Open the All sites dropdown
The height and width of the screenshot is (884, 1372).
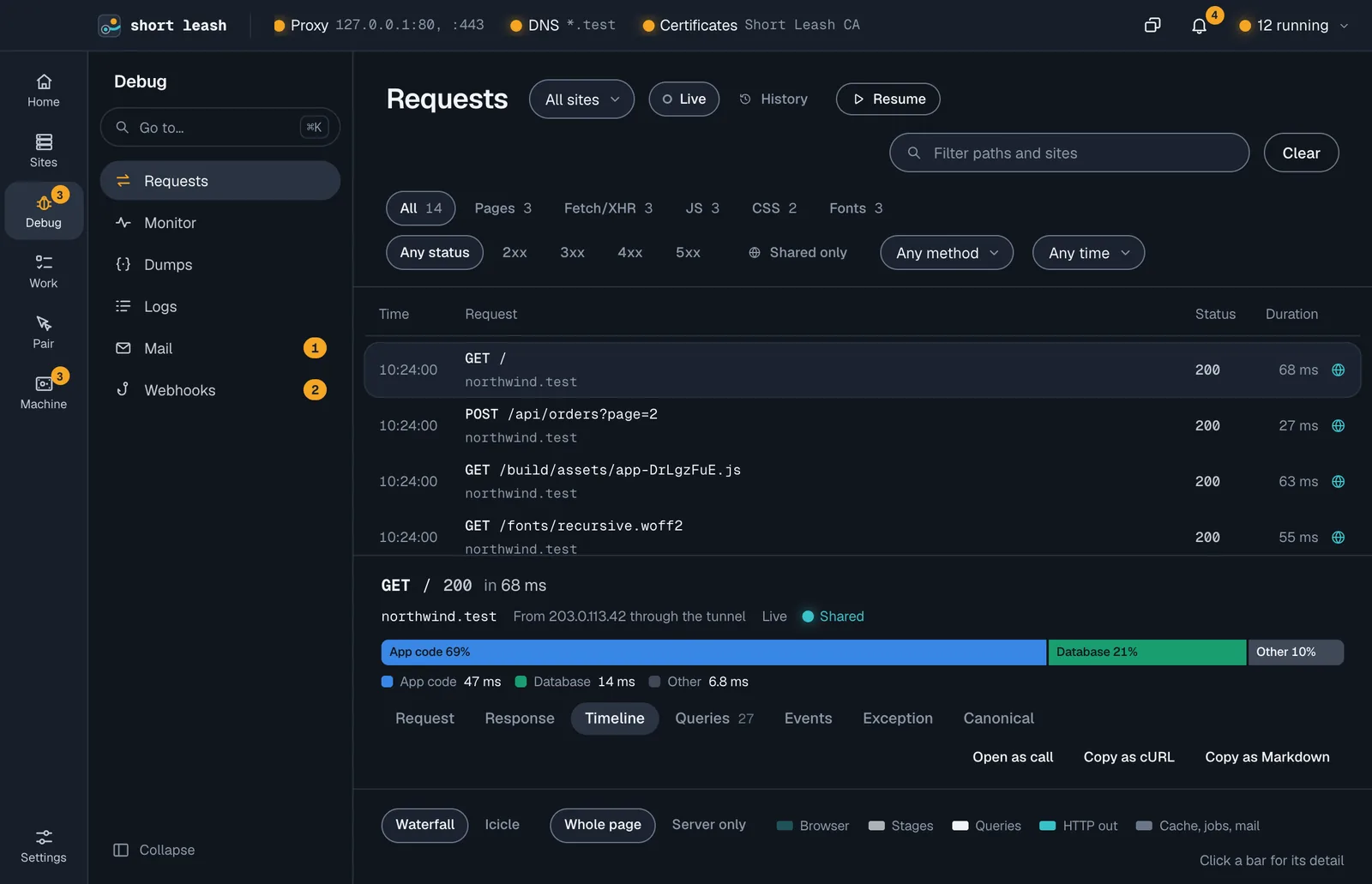coord(581,99)
